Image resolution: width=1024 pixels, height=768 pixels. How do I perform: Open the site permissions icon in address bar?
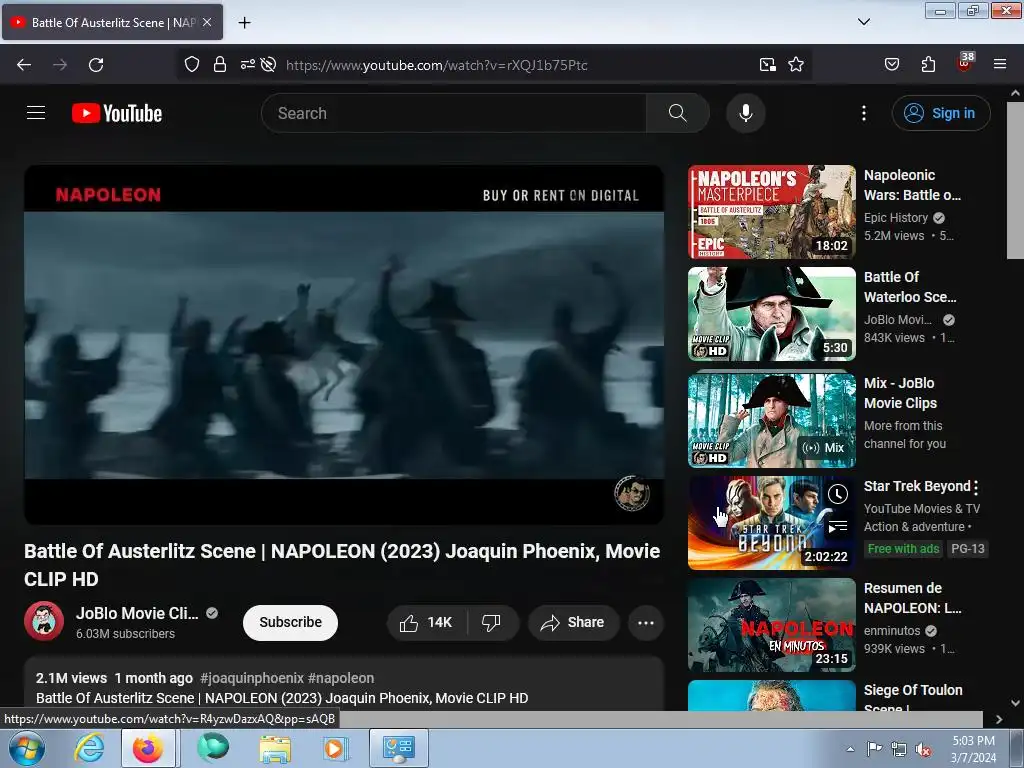point(248,65)
